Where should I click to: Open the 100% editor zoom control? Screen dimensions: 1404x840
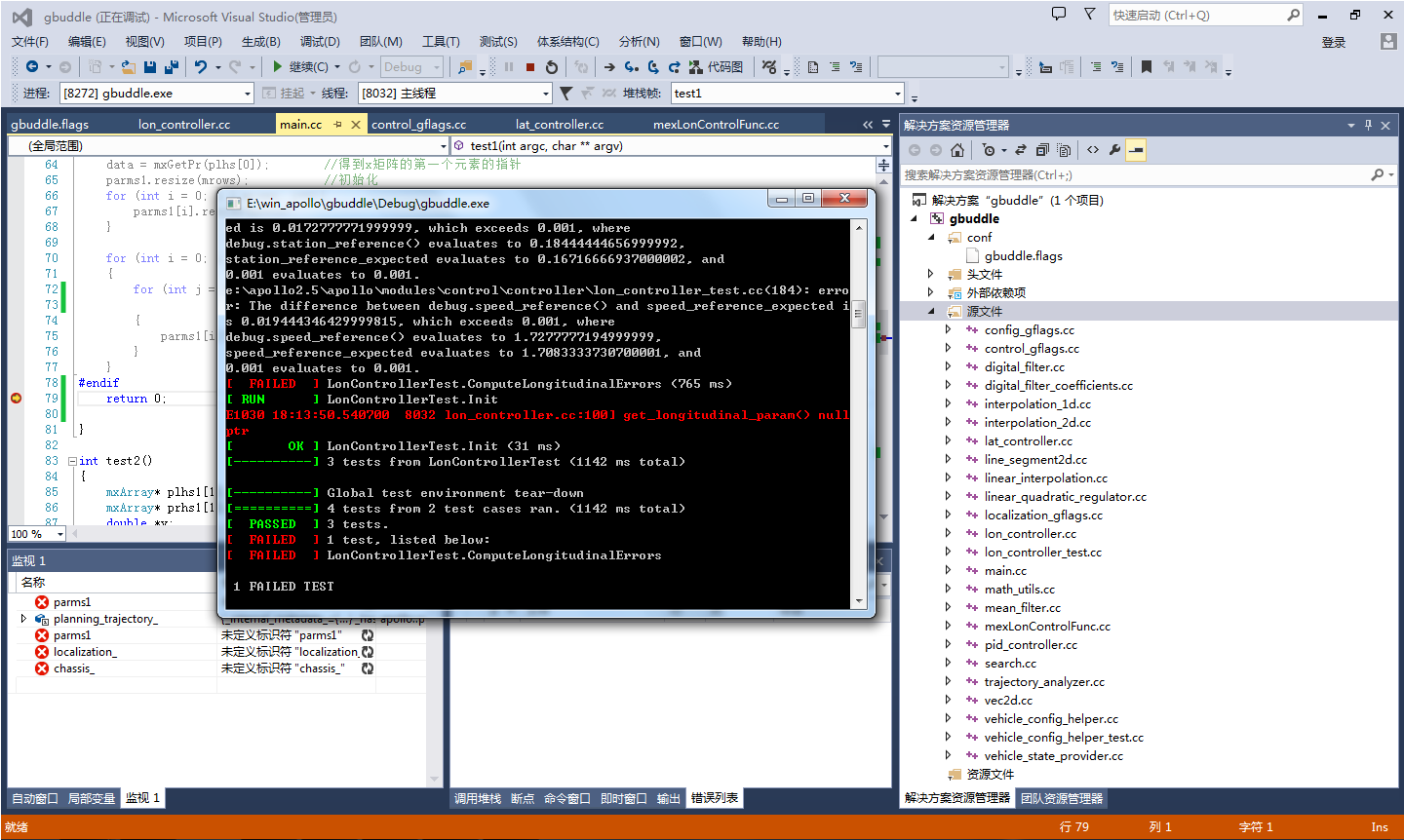[x=36, y=534]
